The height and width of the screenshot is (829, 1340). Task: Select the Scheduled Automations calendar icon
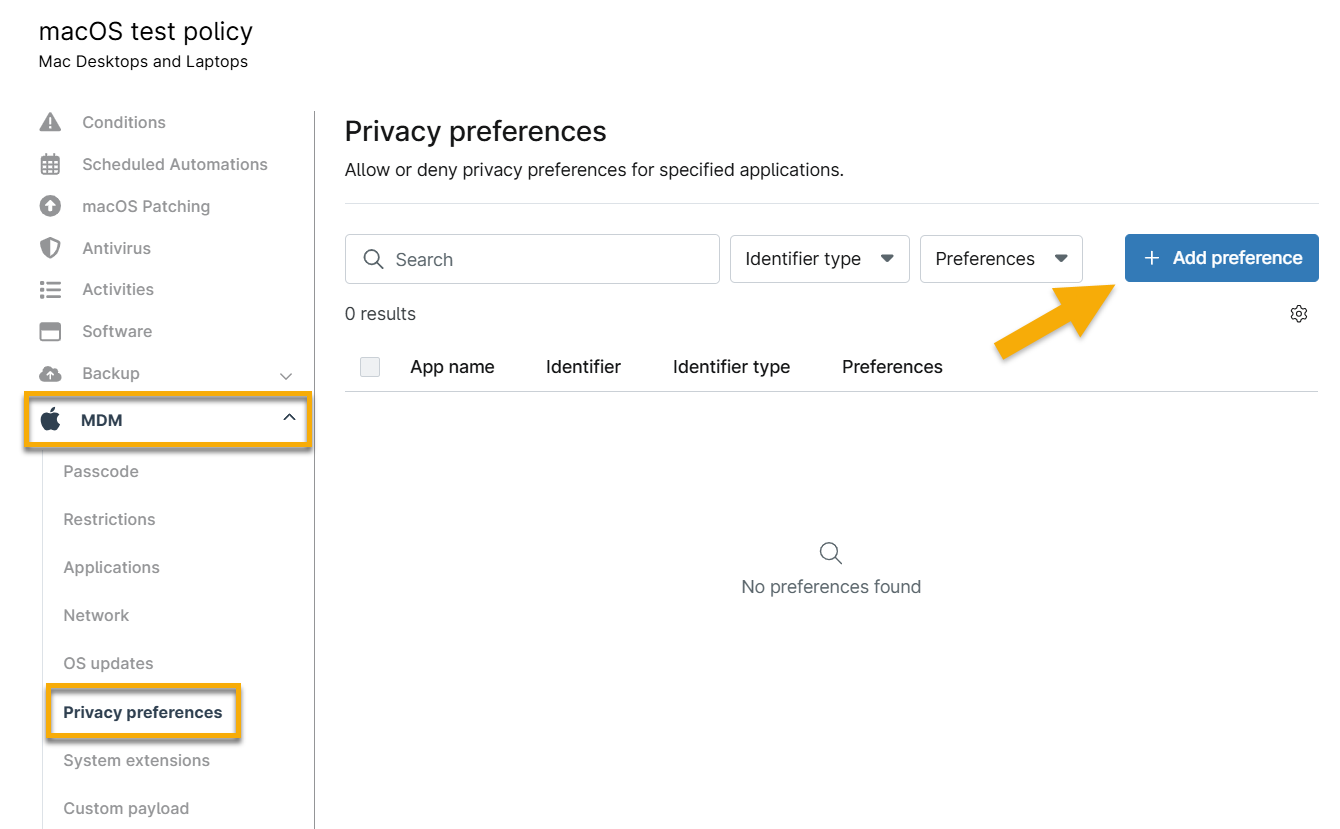point(50,164)
